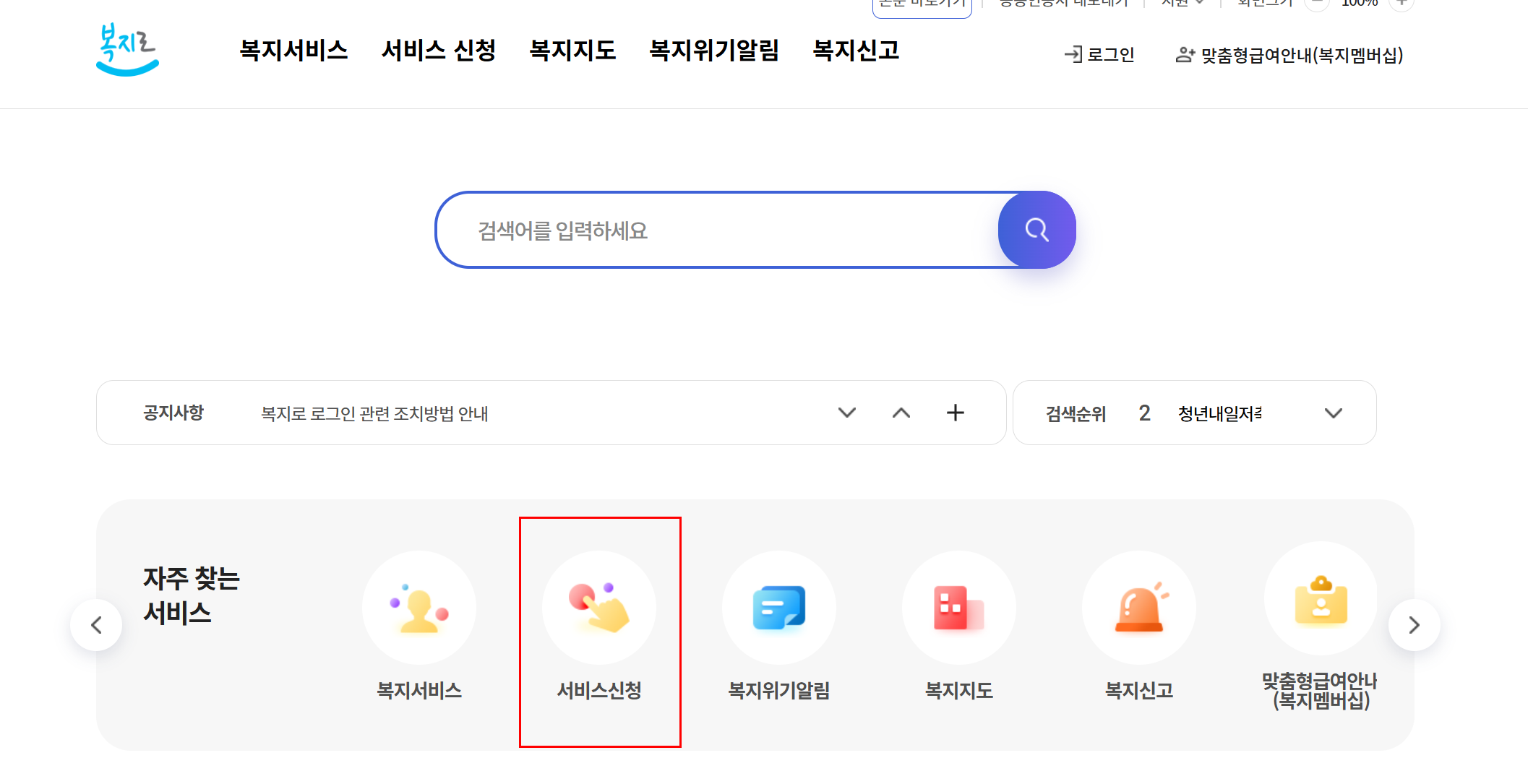The height and width of the screenshot is (784, 1528).
Task: Show previous notice with up chevron
Action: tap(901, 413)
